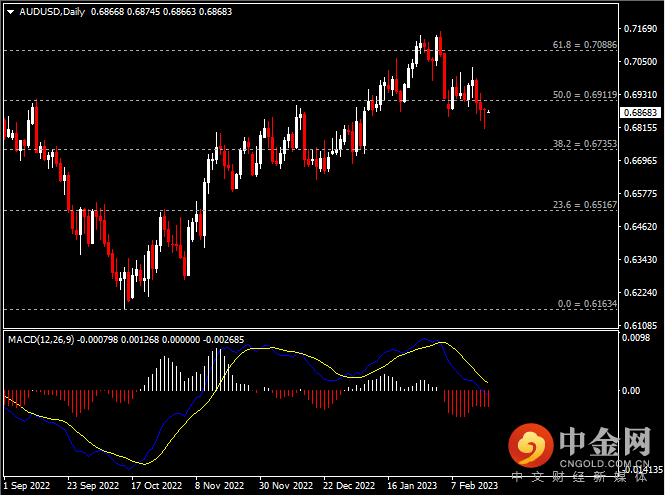665x495 pixels.
Task: Click the 17 Oct 2022 date marker
Action: point(152,486)
